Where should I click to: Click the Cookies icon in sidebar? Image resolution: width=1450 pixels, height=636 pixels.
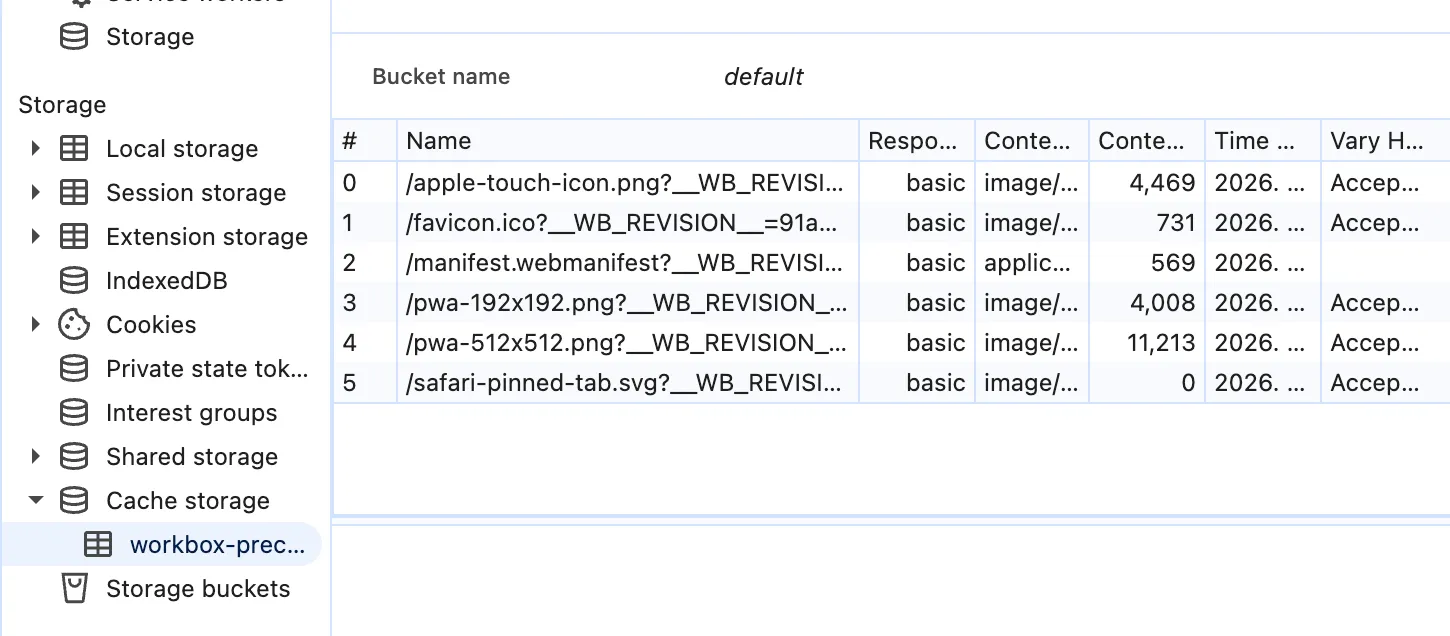74,325
